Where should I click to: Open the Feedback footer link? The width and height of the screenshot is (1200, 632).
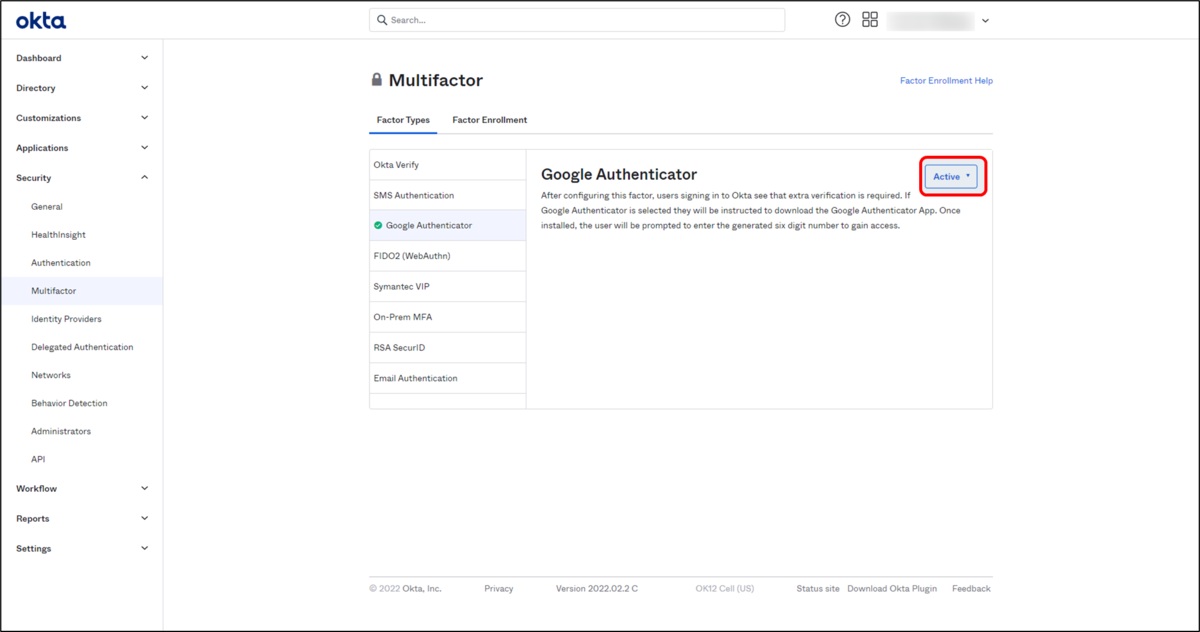[x=971, y=589]
